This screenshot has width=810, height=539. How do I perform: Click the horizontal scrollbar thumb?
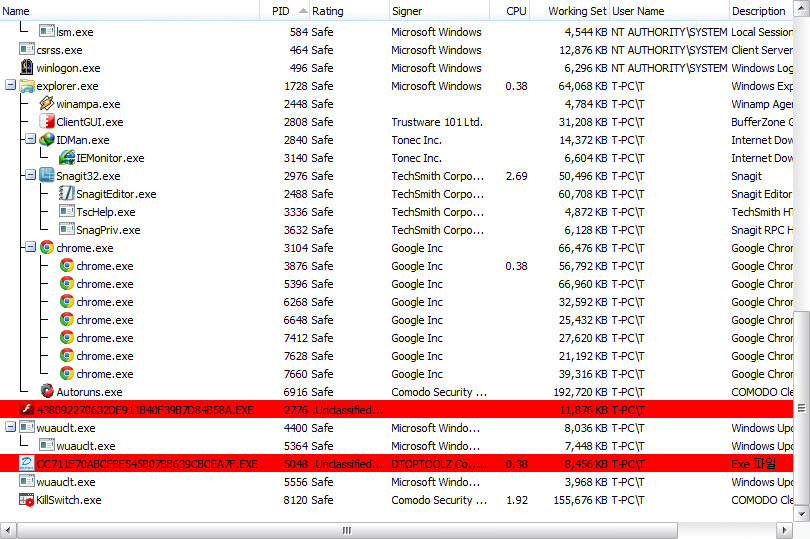pos(347,530)
